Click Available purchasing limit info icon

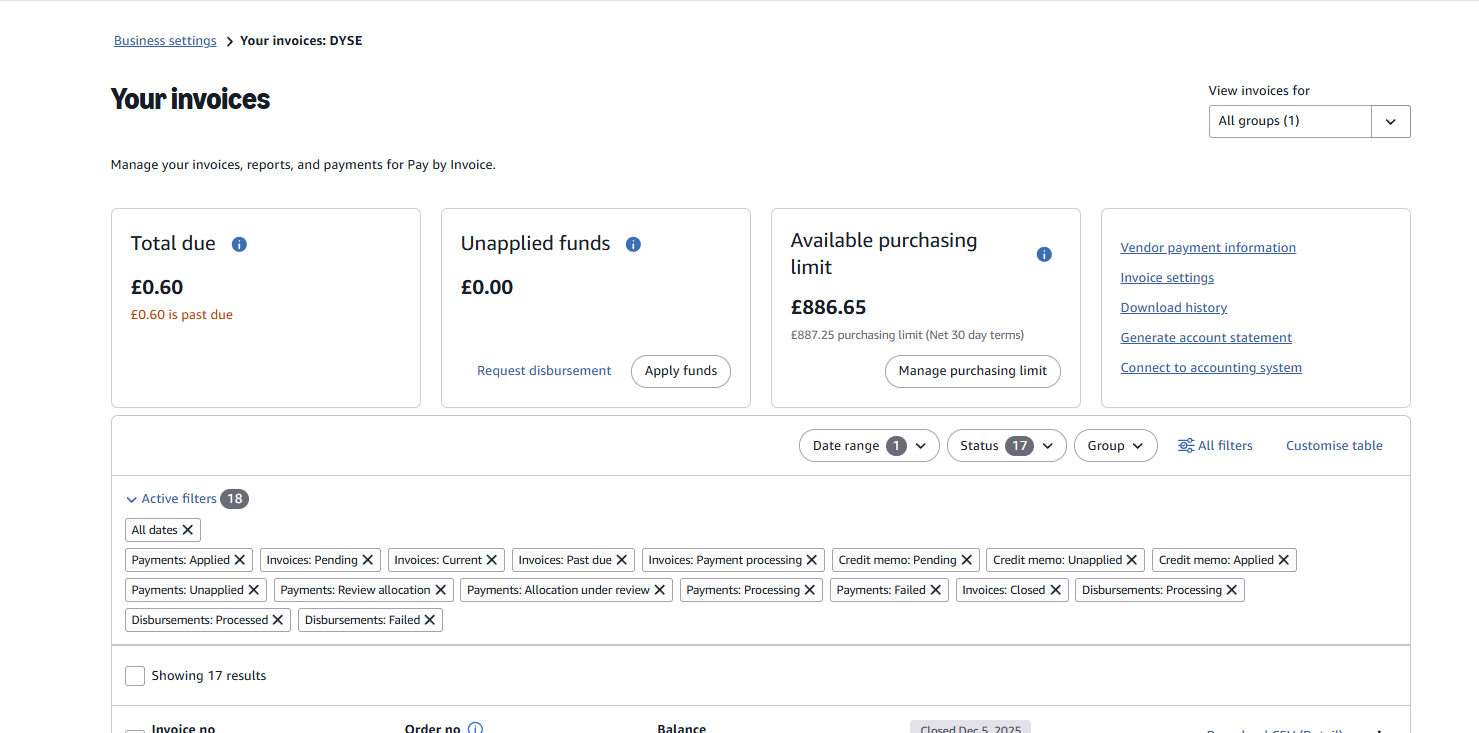(x=1044, y=254)
